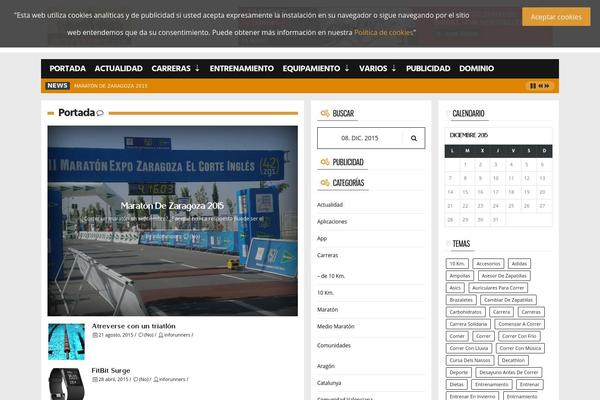Click the calendar icon next to 21 agosto, 2015
Viewport: 600px width, 400px height.
[x=95, y=335]
